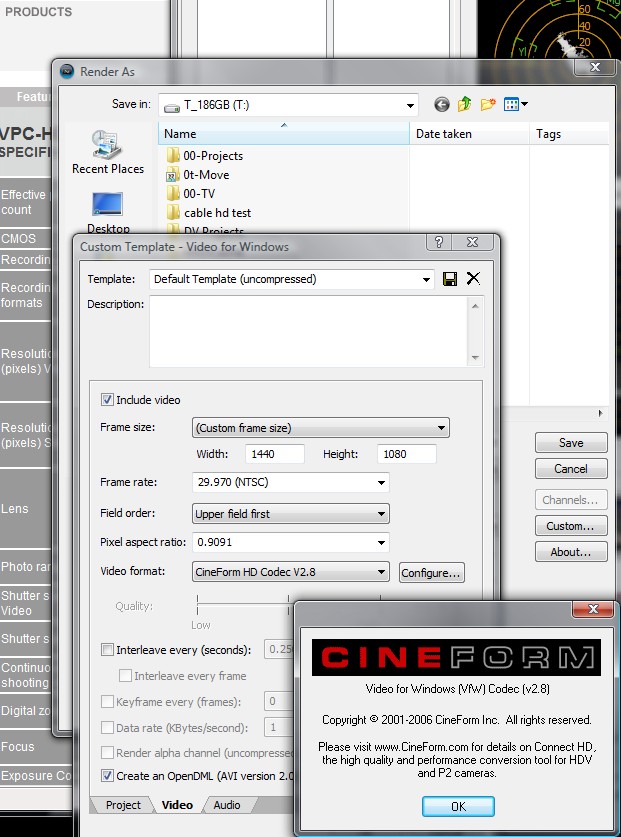This screenshot has height=837, width=621.
Task: Go up one folder level icon
Action: pyautogui.click(x=465, y=104)
